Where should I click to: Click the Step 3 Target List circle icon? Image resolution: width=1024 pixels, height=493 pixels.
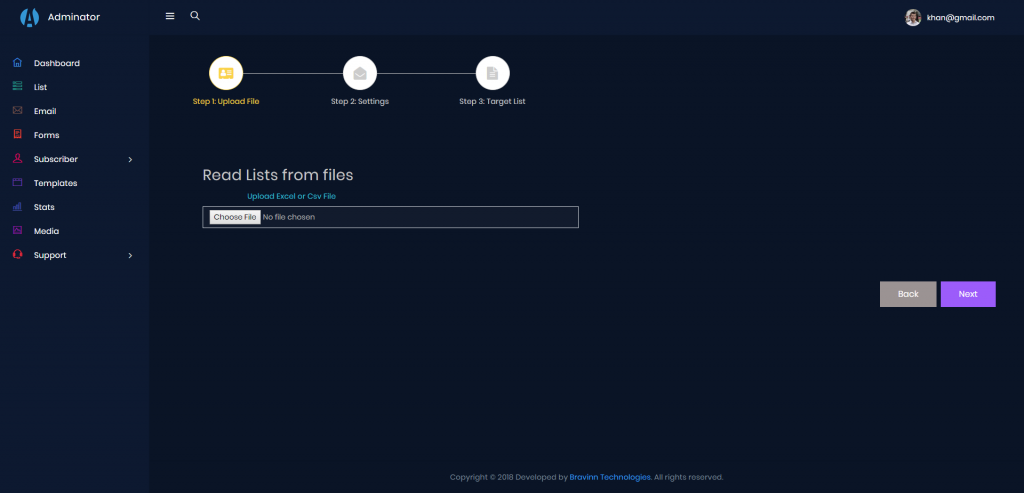click(x=492, y=73)
